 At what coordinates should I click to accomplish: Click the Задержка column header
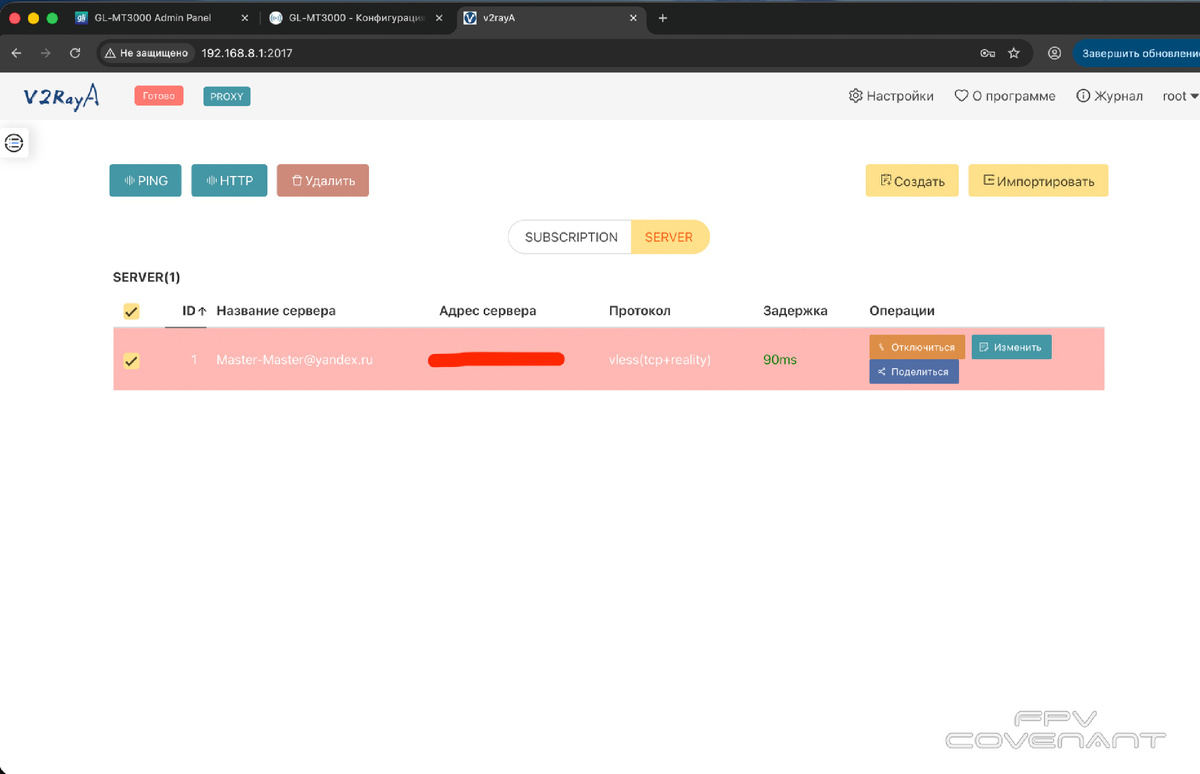(795, 311)
